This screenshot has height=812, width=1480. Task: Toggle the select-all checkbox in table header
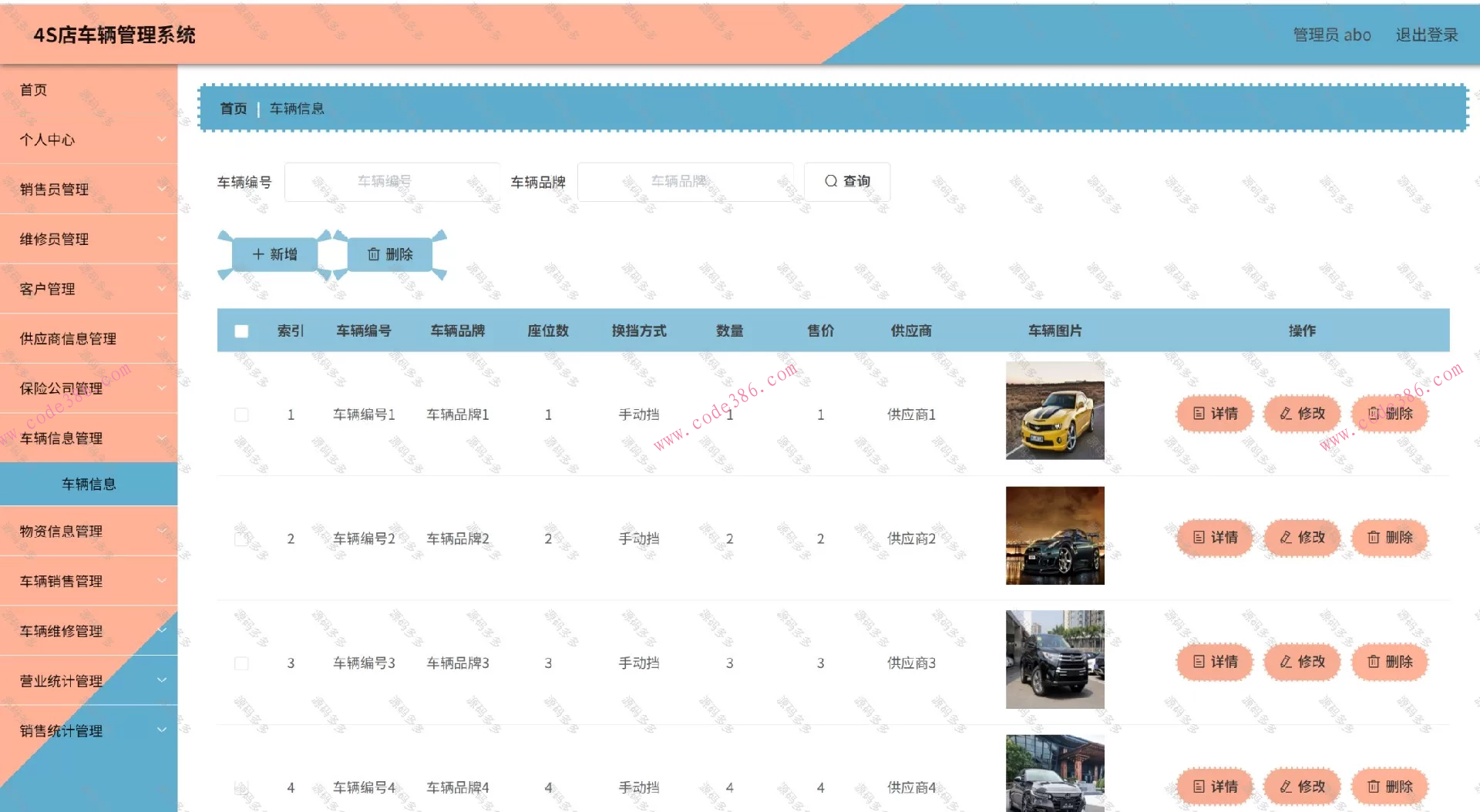click(x=241, y=331)
